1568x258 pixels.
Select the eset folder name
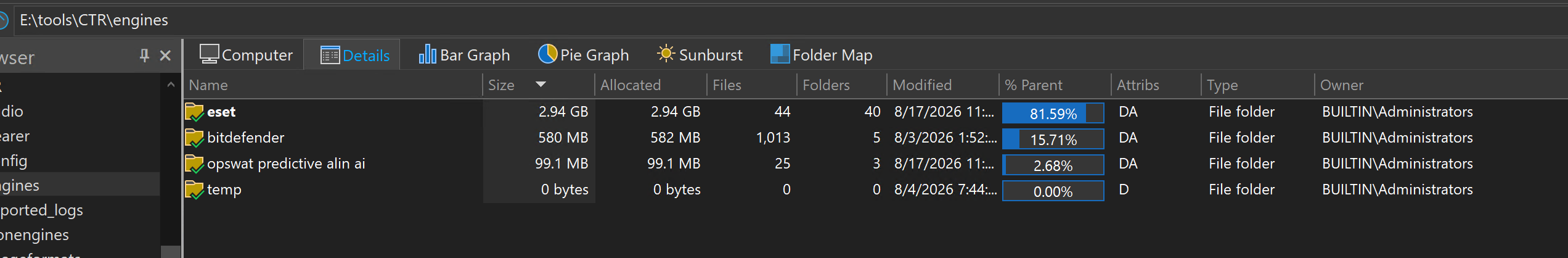[221, 112]
